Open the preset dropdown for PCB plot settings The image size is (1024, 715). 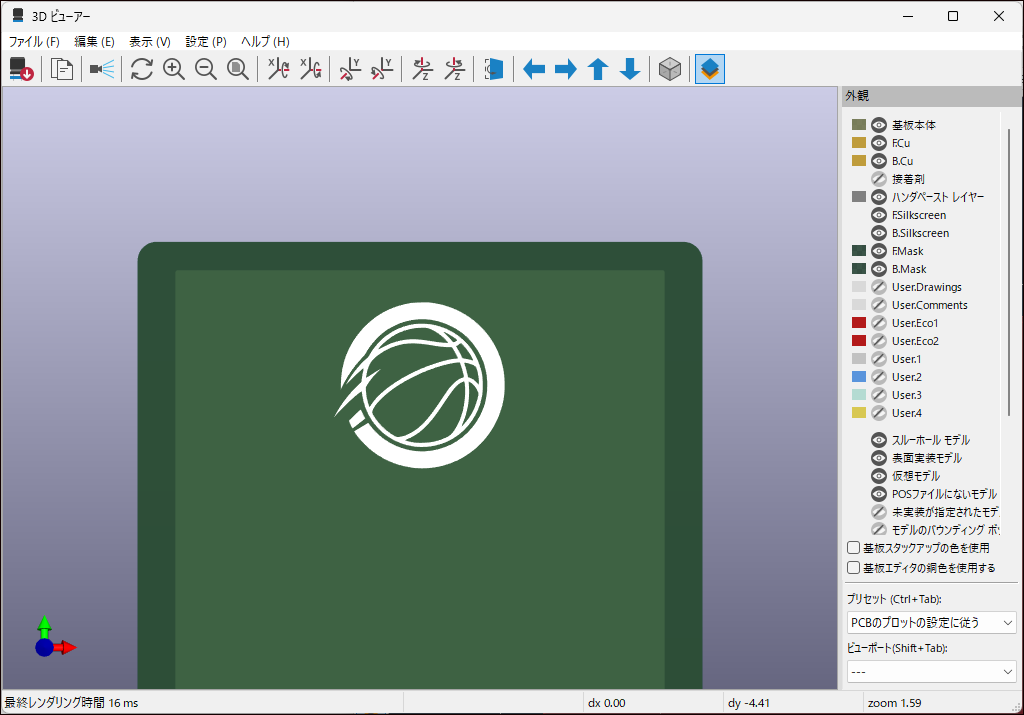tap(930, 622)
